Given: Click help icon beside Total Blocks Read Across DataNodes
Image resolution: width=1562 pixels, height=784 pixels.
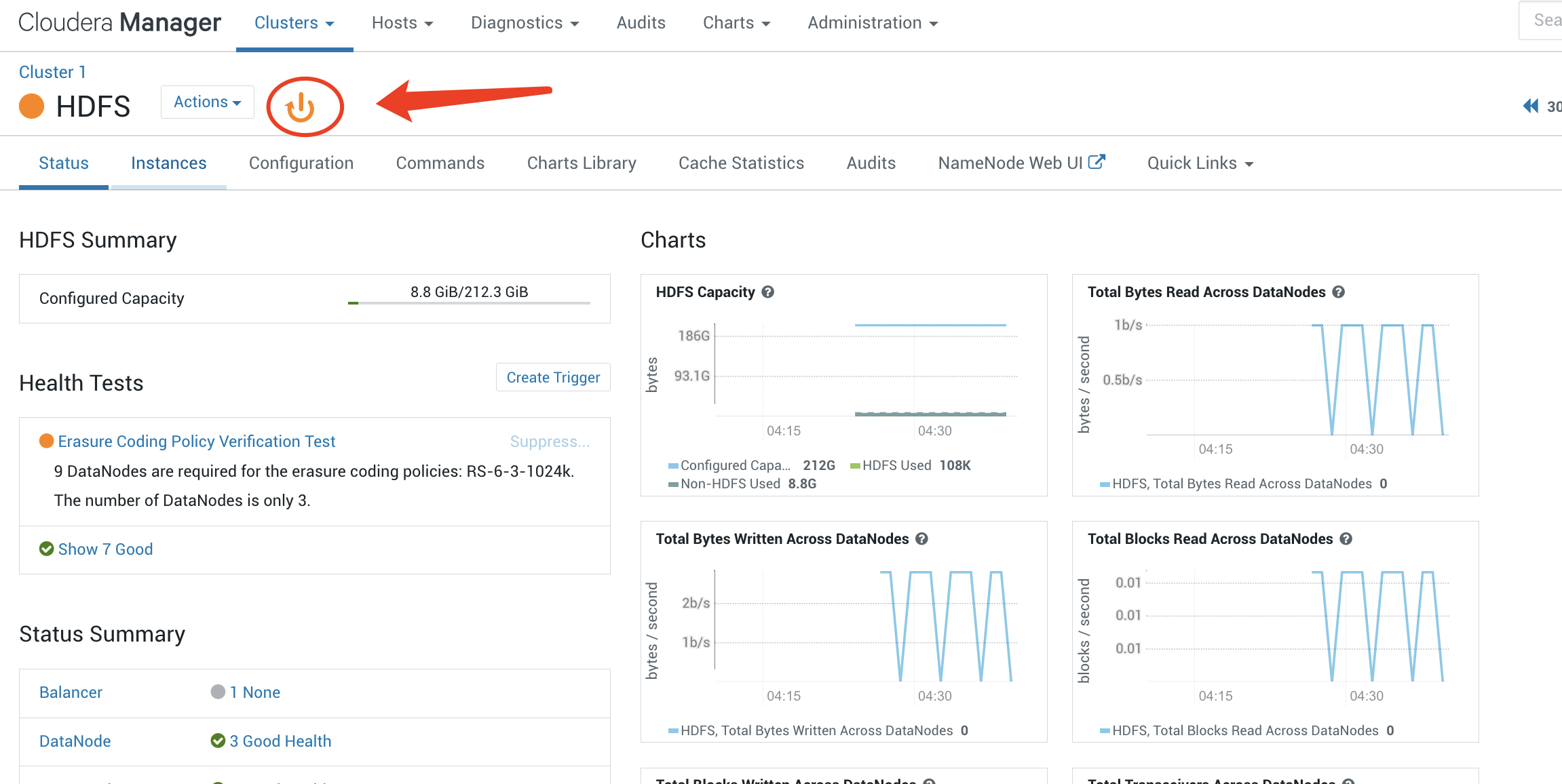Looking at the screenshot, I should click(1346, 538).
